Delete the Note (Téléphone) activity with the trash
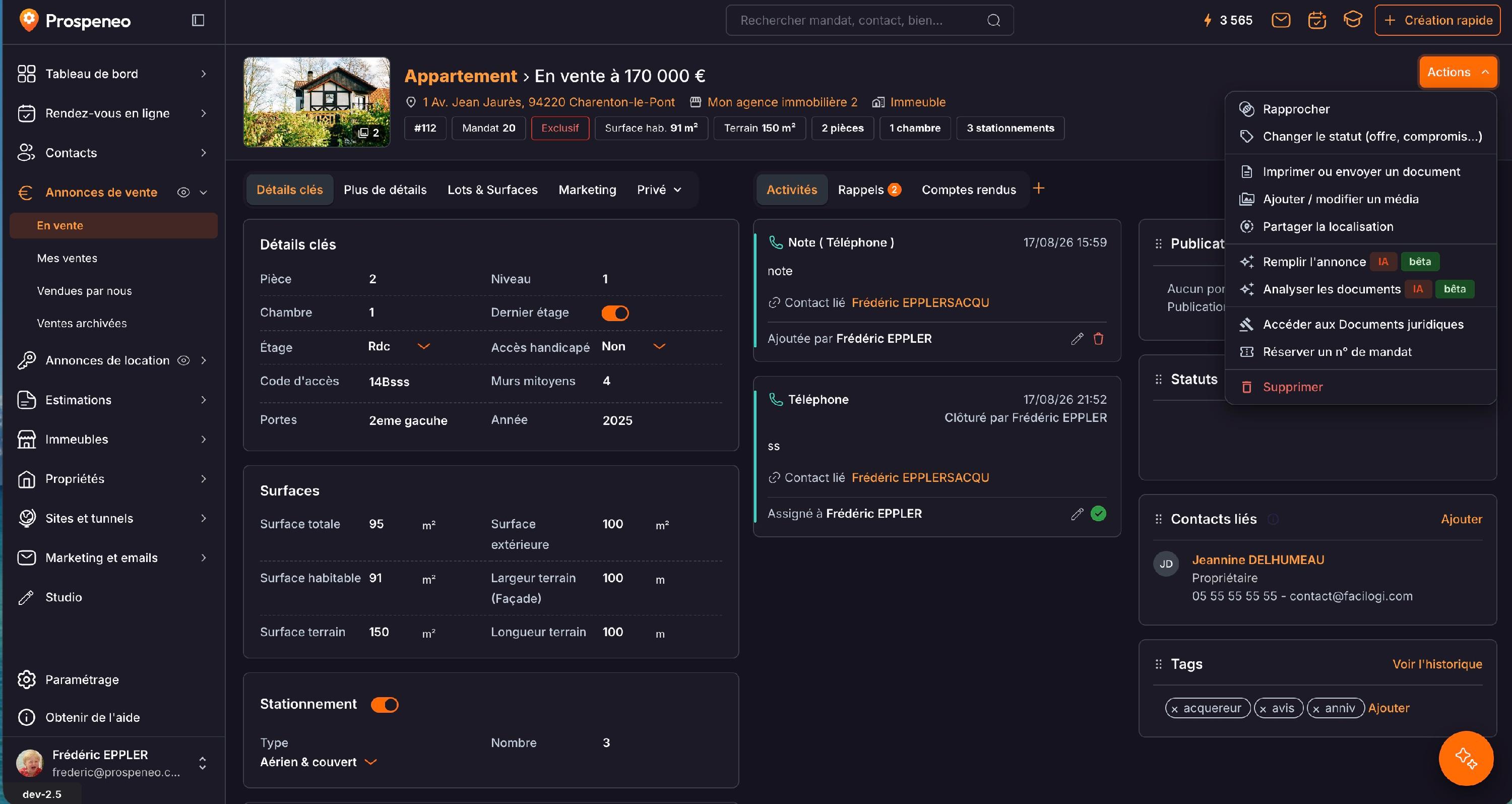This screenshot has width=1512, height=804. [x=1098, y=339]
